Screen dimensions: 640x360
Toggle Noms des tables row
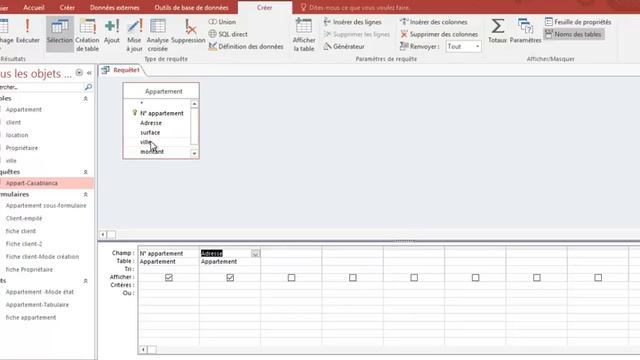point(573,34)
